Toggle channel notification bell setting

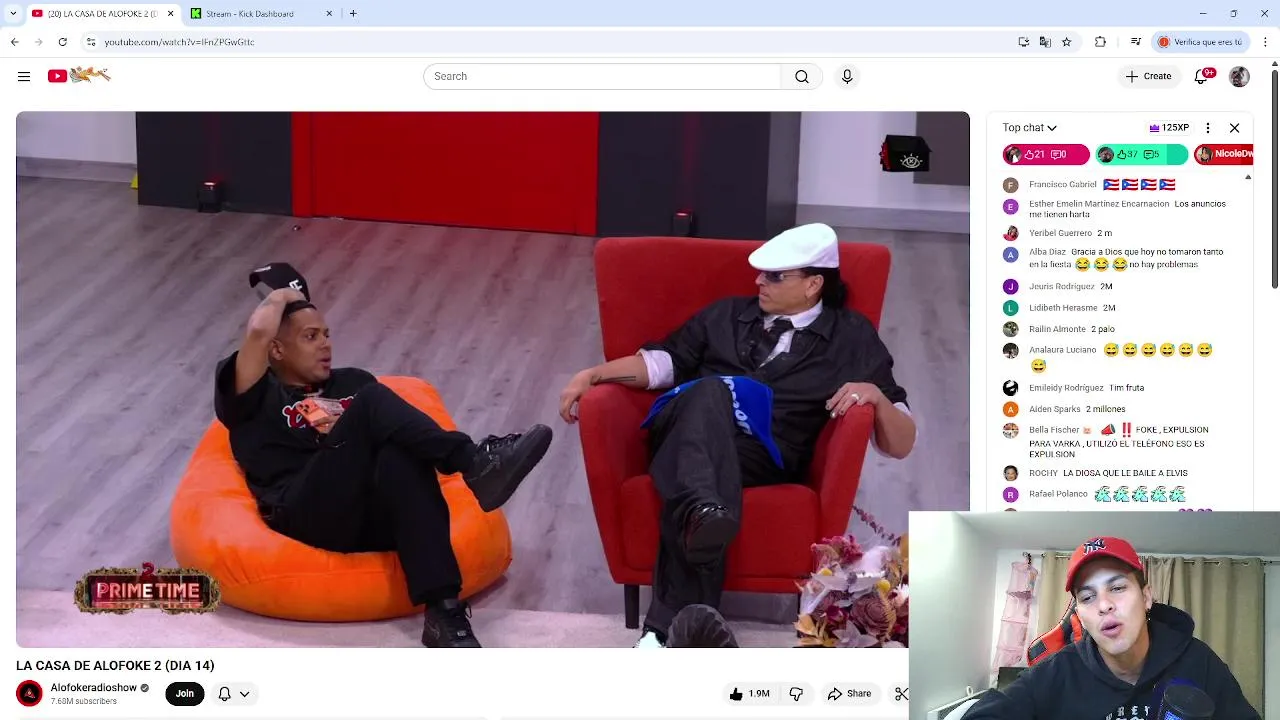[233, 693]
